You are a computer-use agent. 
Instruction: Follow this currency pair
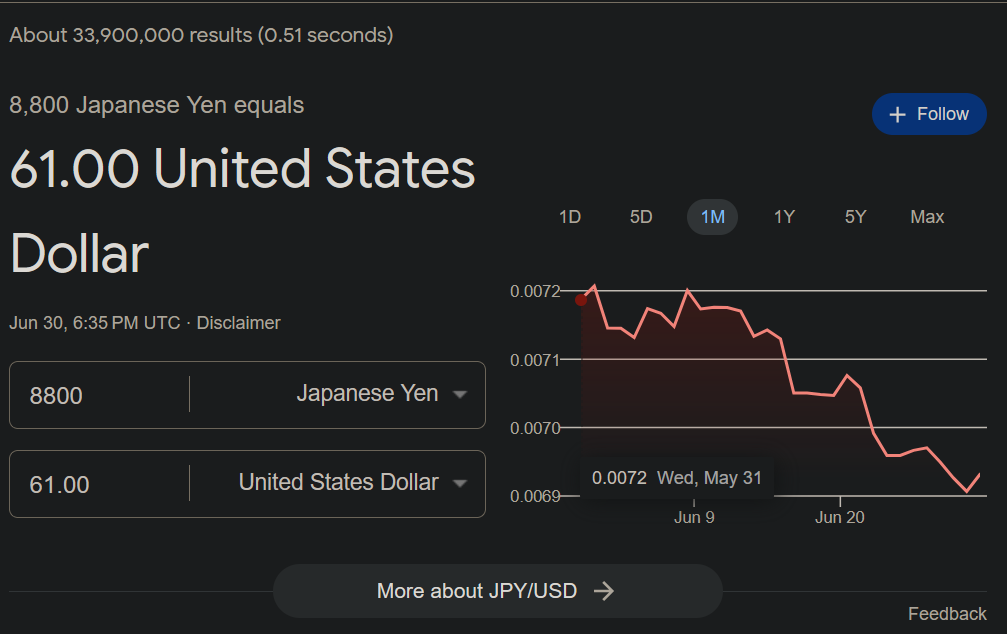(x=929, y=114)
